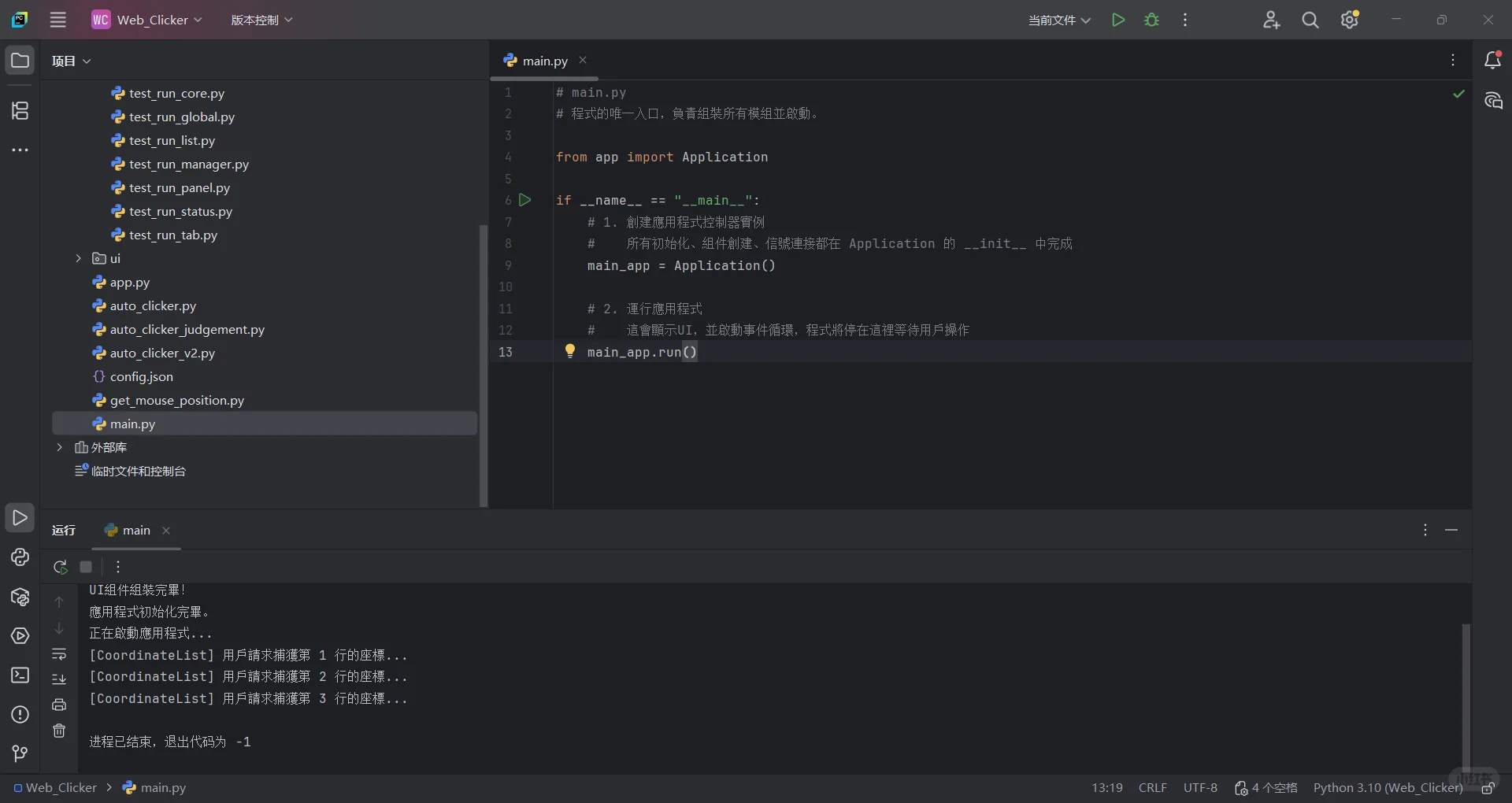Open the Python Console tool window
The width and height of the screenshot is (1512, 803).
pos(20,557)
